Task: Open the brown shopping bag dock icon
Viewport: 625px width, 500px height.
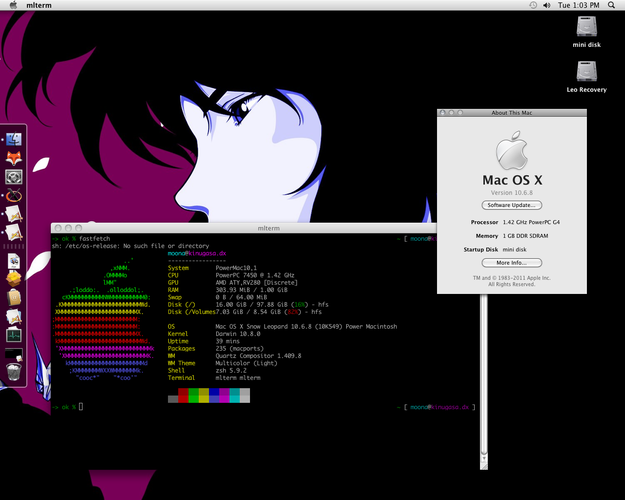Action: click(x=14, y=297)
